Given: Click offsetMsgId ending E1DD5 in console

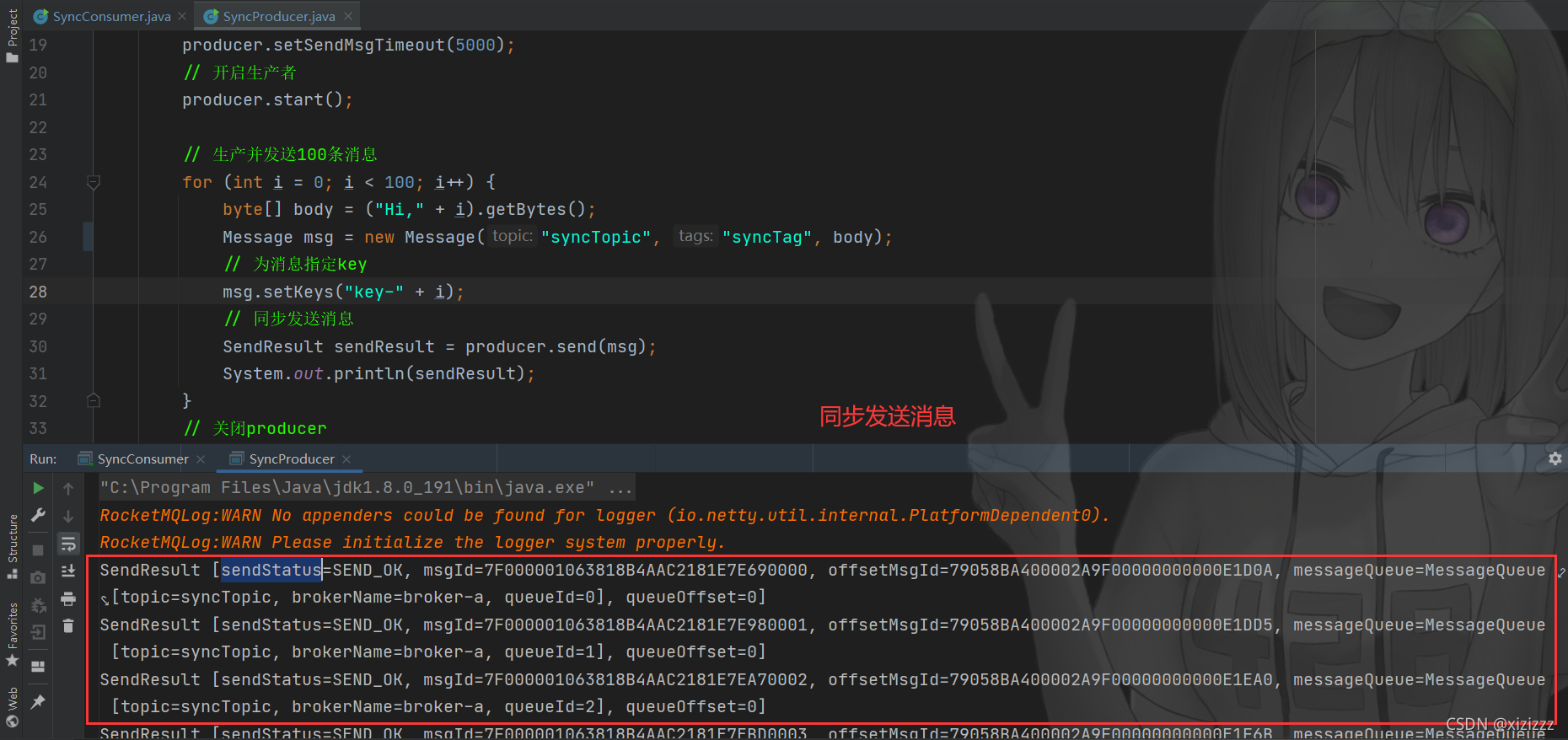Looking at the screenshot, I should click(1050, 625).
